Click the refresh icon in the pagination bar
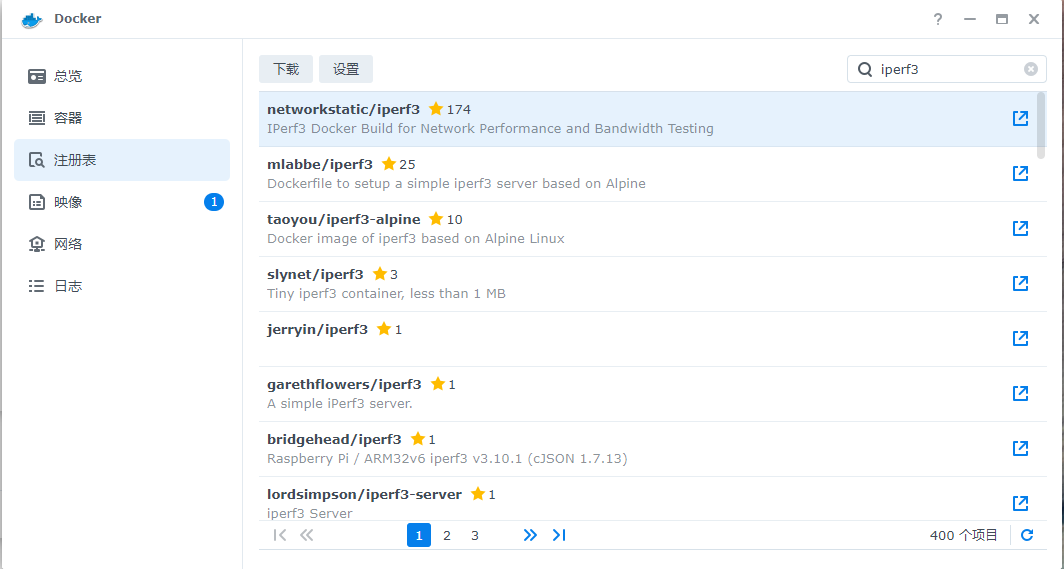 click(1027, 536)
